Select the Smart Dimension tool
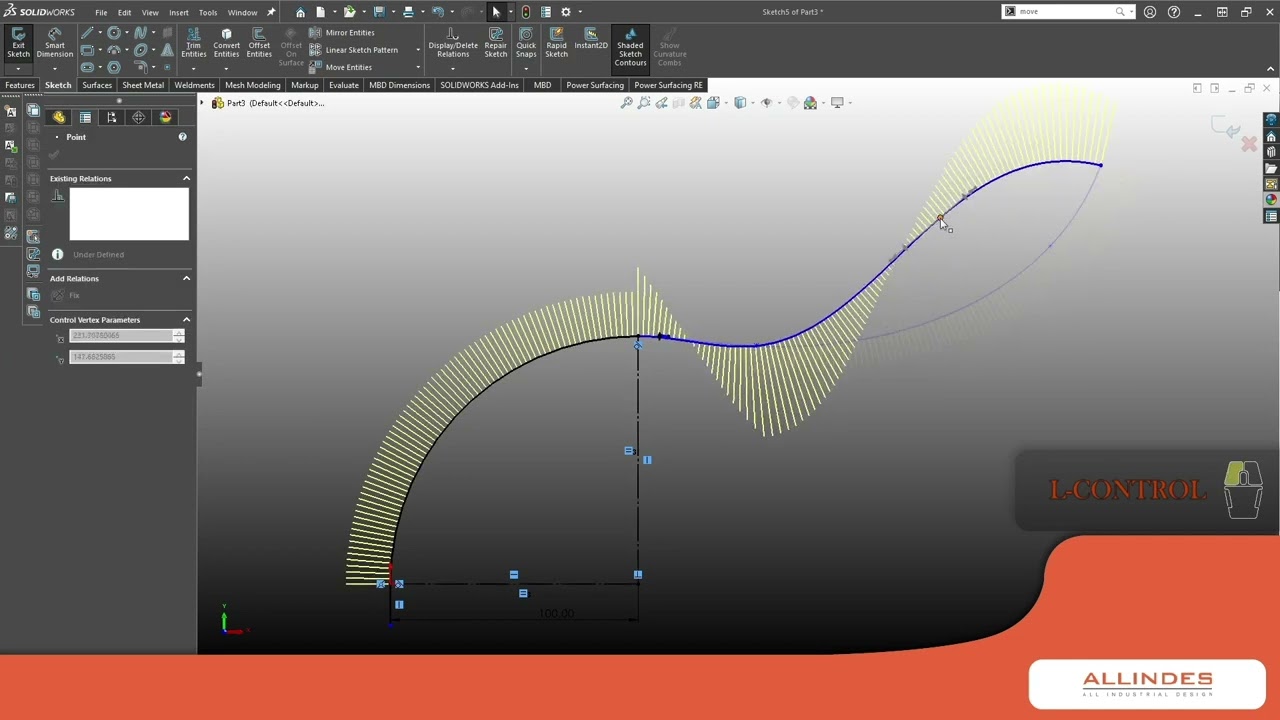1280x720 pixels. tap(55, 44)
